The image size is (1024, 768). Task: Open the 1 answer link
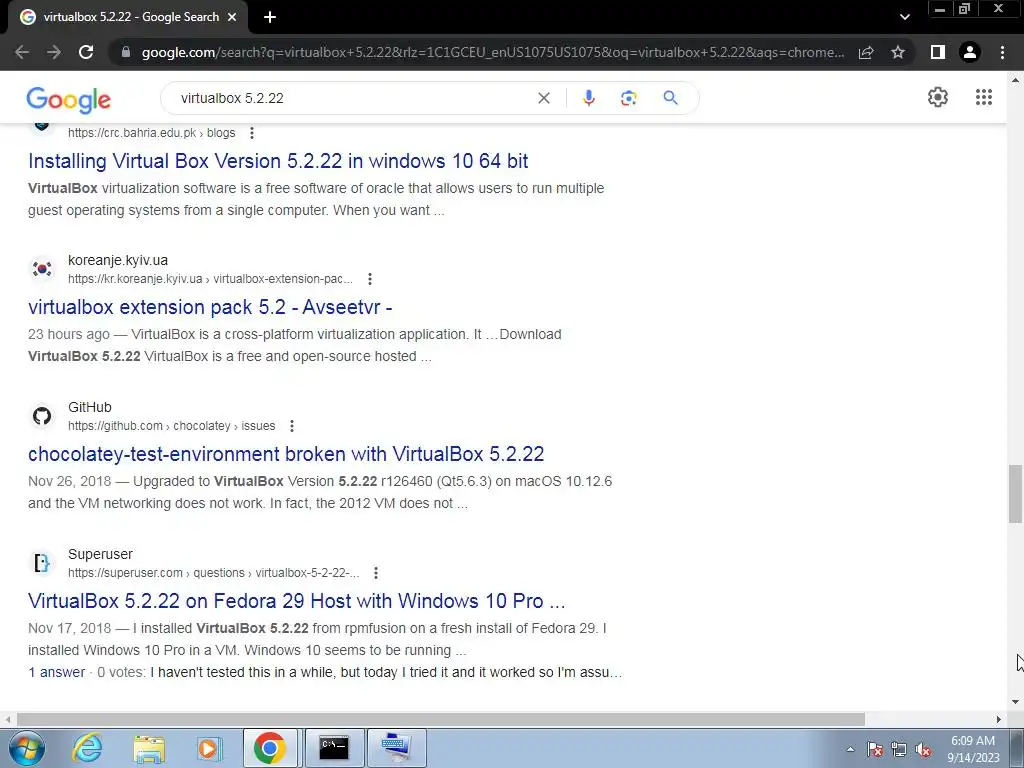pos(57,672)
